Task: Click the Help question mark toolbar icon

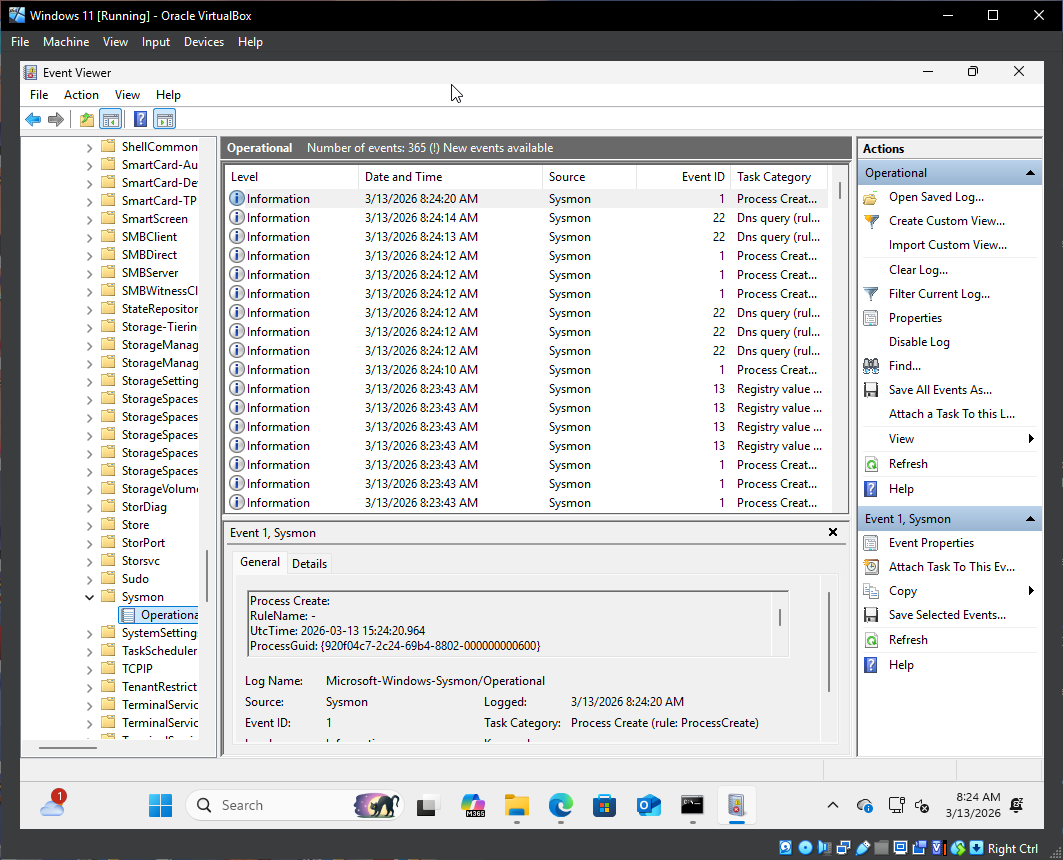Action: pyautogui.click(x=139, y=118)
